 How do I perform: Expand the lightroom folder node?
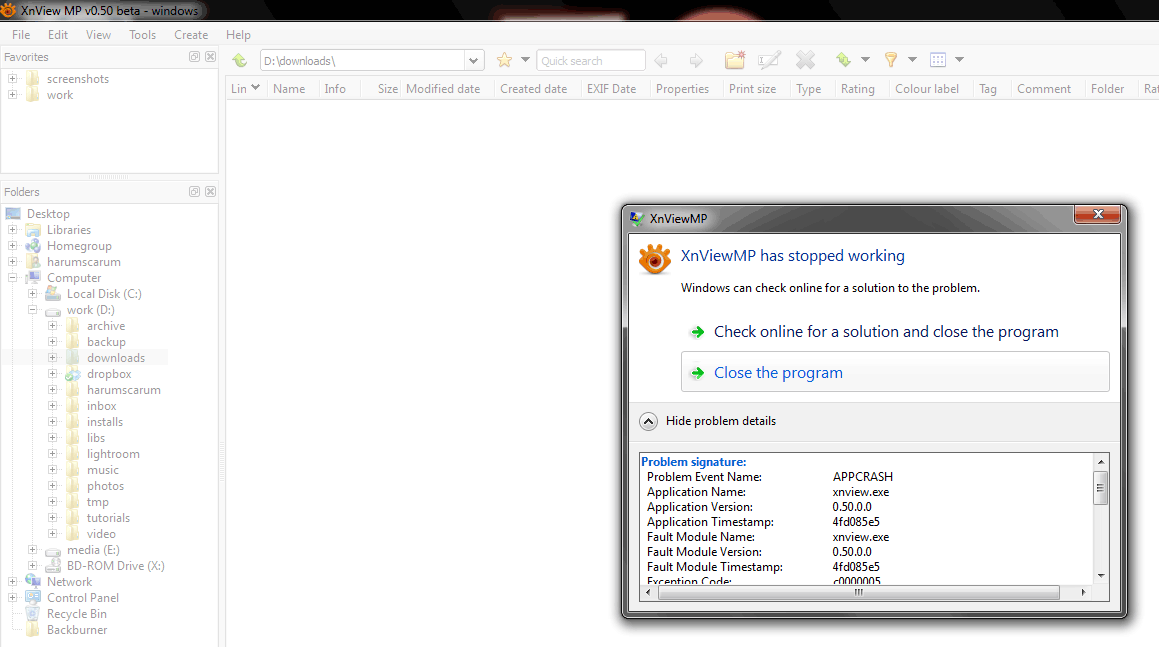[52, 454]
